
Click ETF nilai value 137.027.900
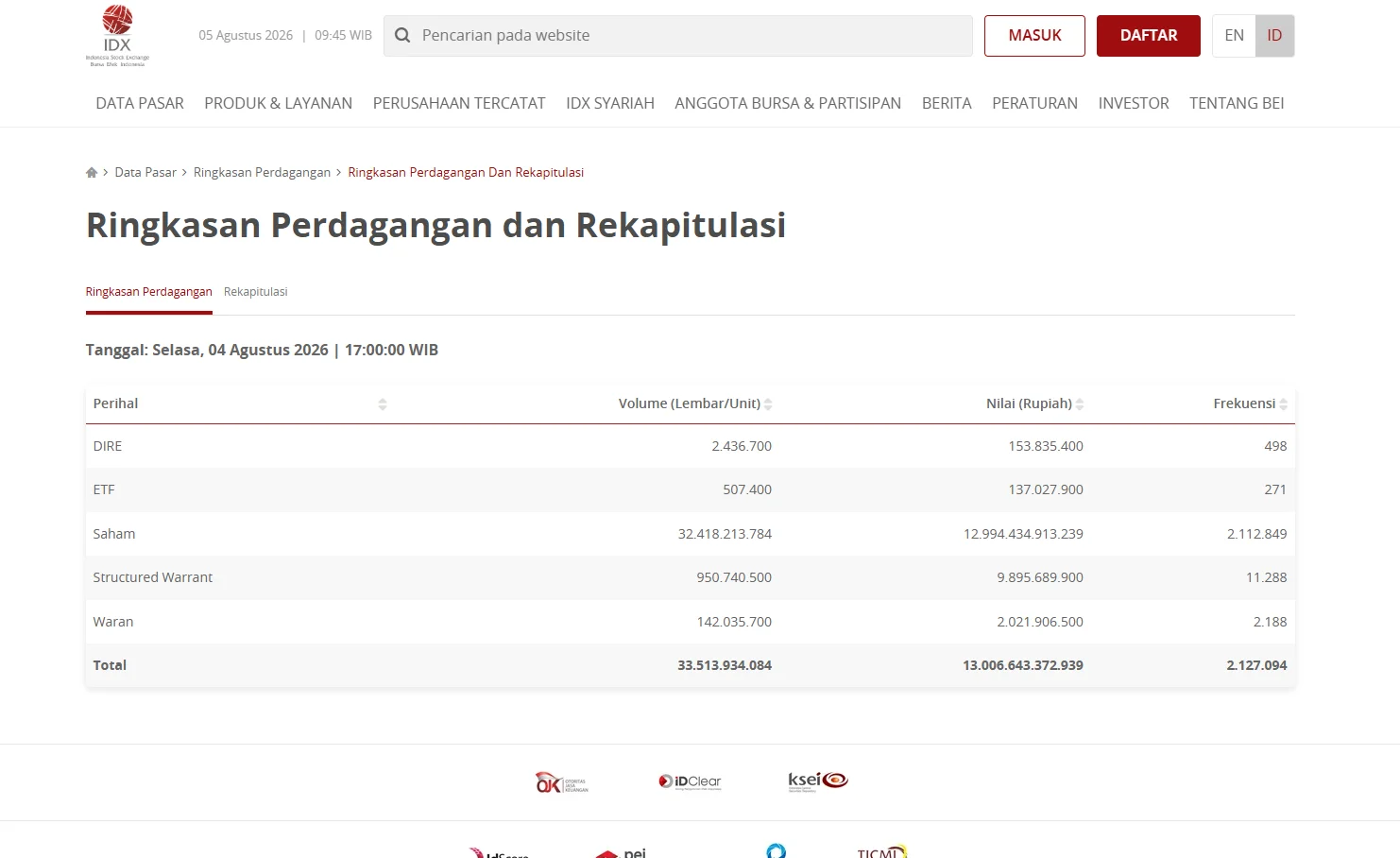pyautogui.click(x=1046, y=489)
